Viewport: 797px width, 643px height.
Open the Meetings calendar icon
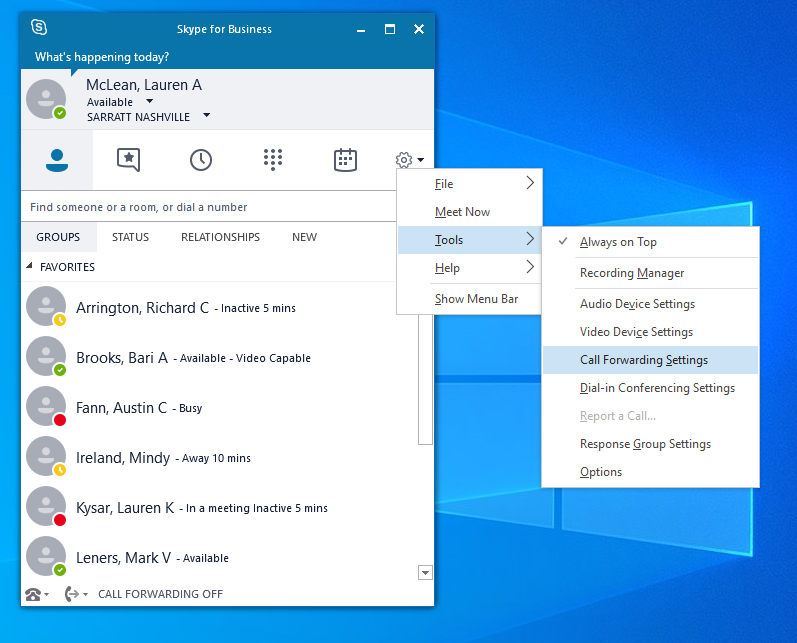tap(345, 160)
